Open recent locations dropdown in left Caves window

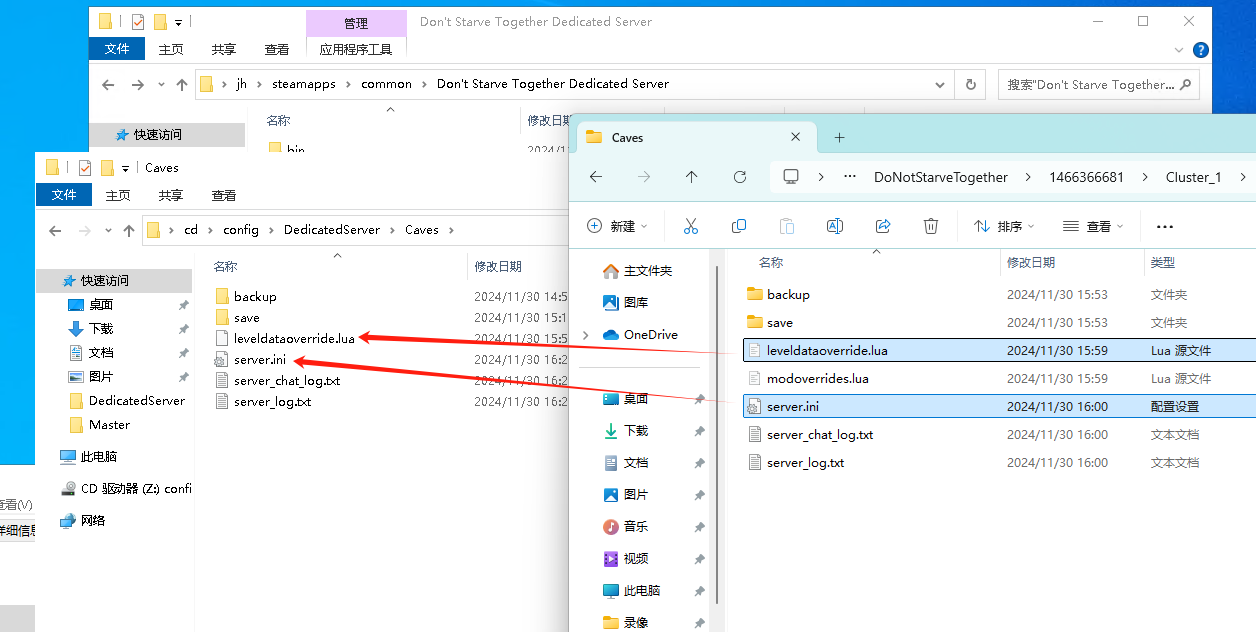(x=107, y=231)
